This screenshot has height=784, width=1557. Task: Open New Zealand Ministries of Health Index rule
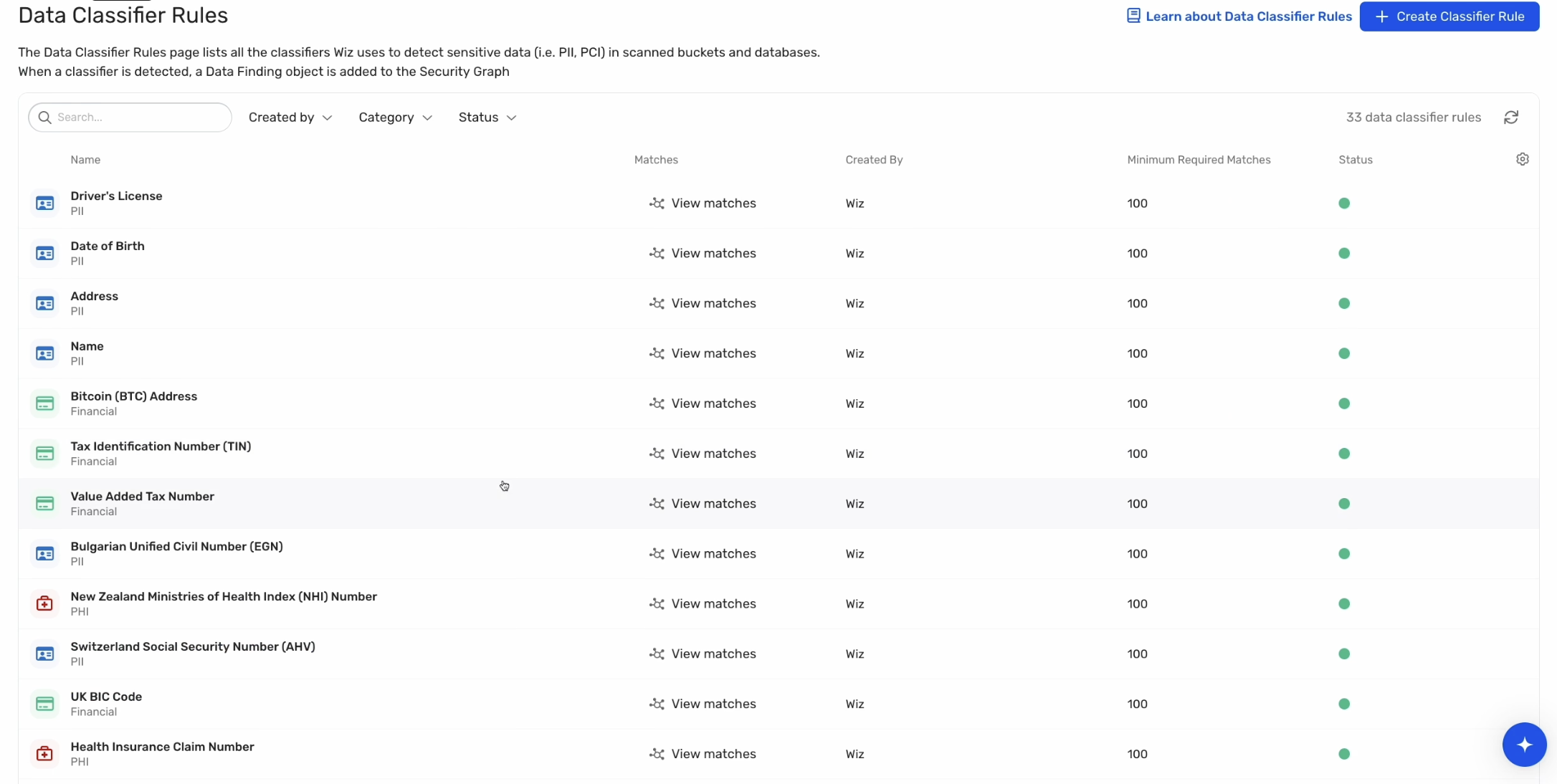224,597
